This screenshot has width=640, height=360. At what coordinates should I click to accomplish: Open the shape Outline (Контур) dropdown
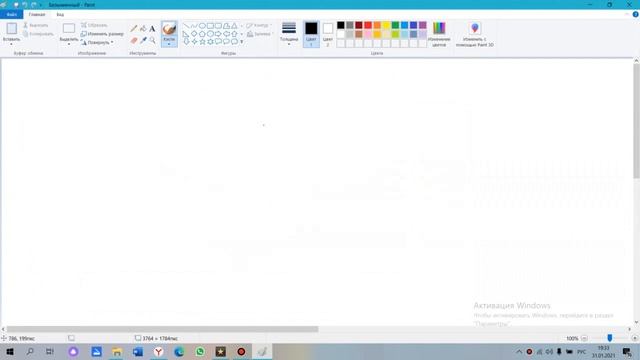pos(259,25)
